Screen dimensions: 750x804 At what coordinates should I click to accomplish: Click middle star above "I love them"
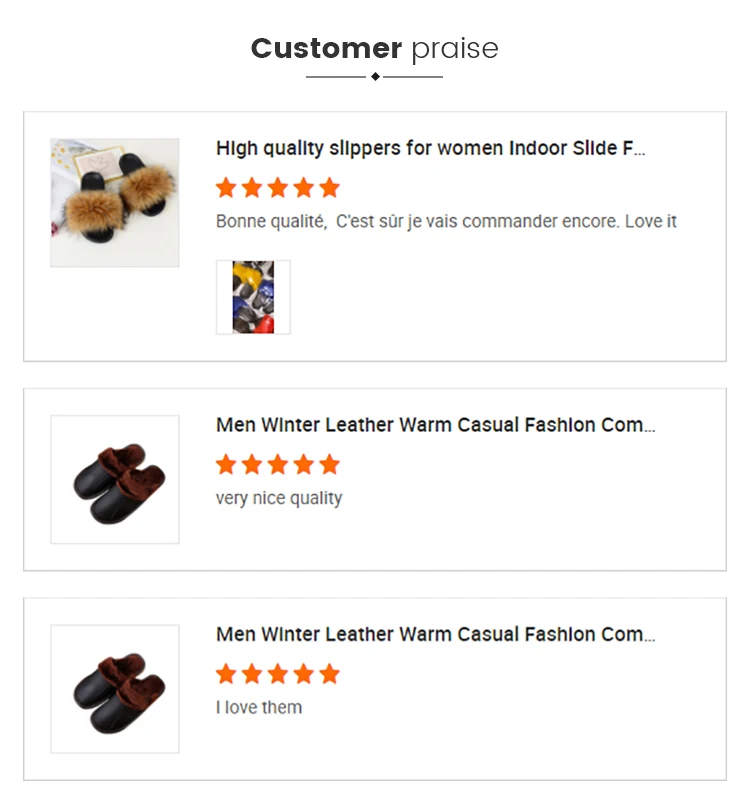click(x=278, y=674)
